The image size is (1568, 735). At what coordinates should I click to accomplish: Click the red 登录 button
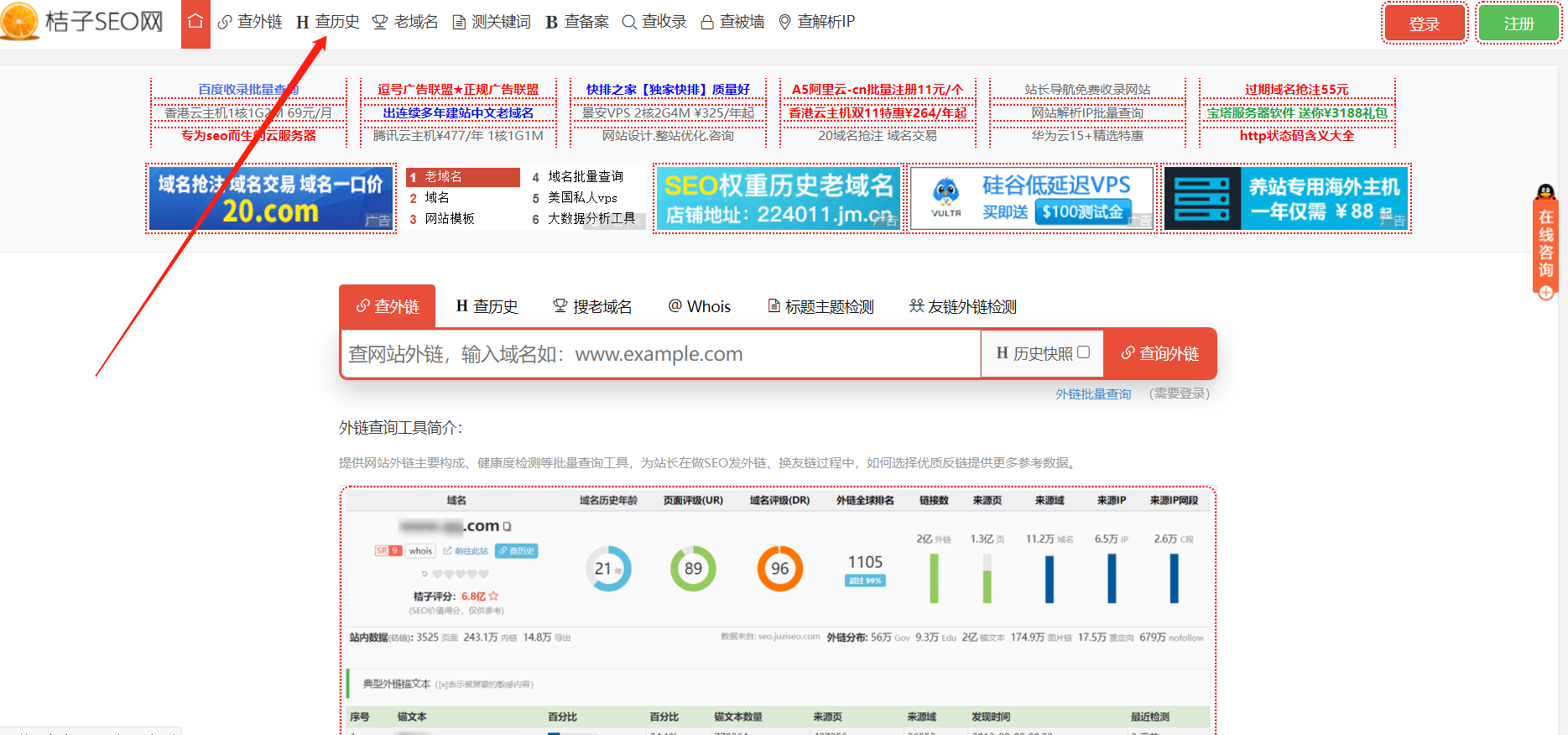click(1425, 23)
